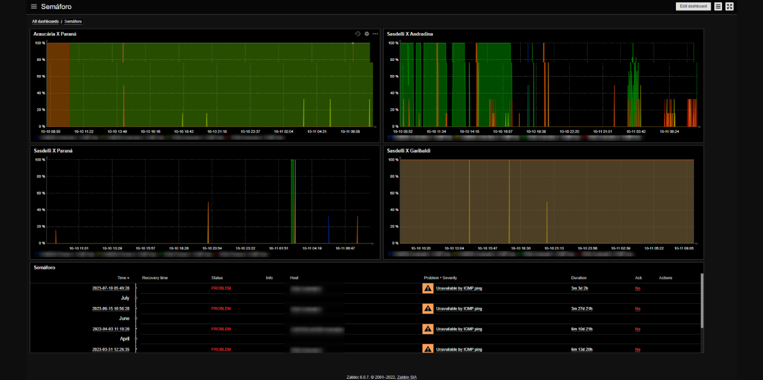This screenshot has height=380, width=763.
Task: Acknowledge the first problem via No link
Action: tap(637, 289)
